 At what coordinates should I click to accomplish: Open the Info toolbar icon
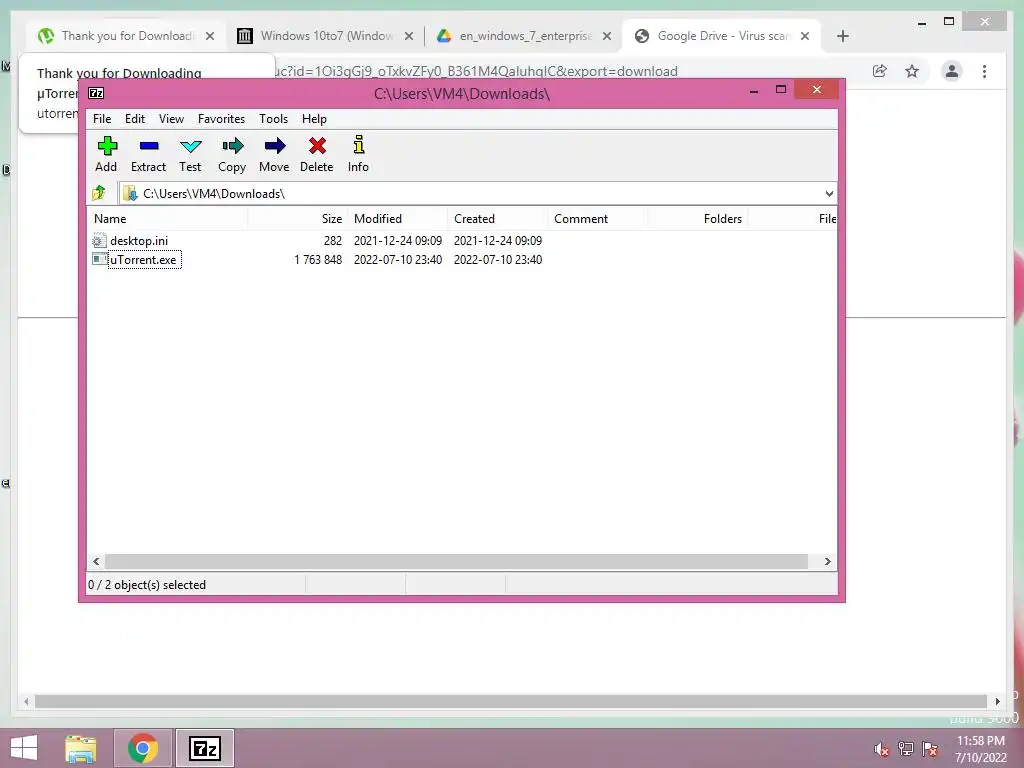pos(358,144)
